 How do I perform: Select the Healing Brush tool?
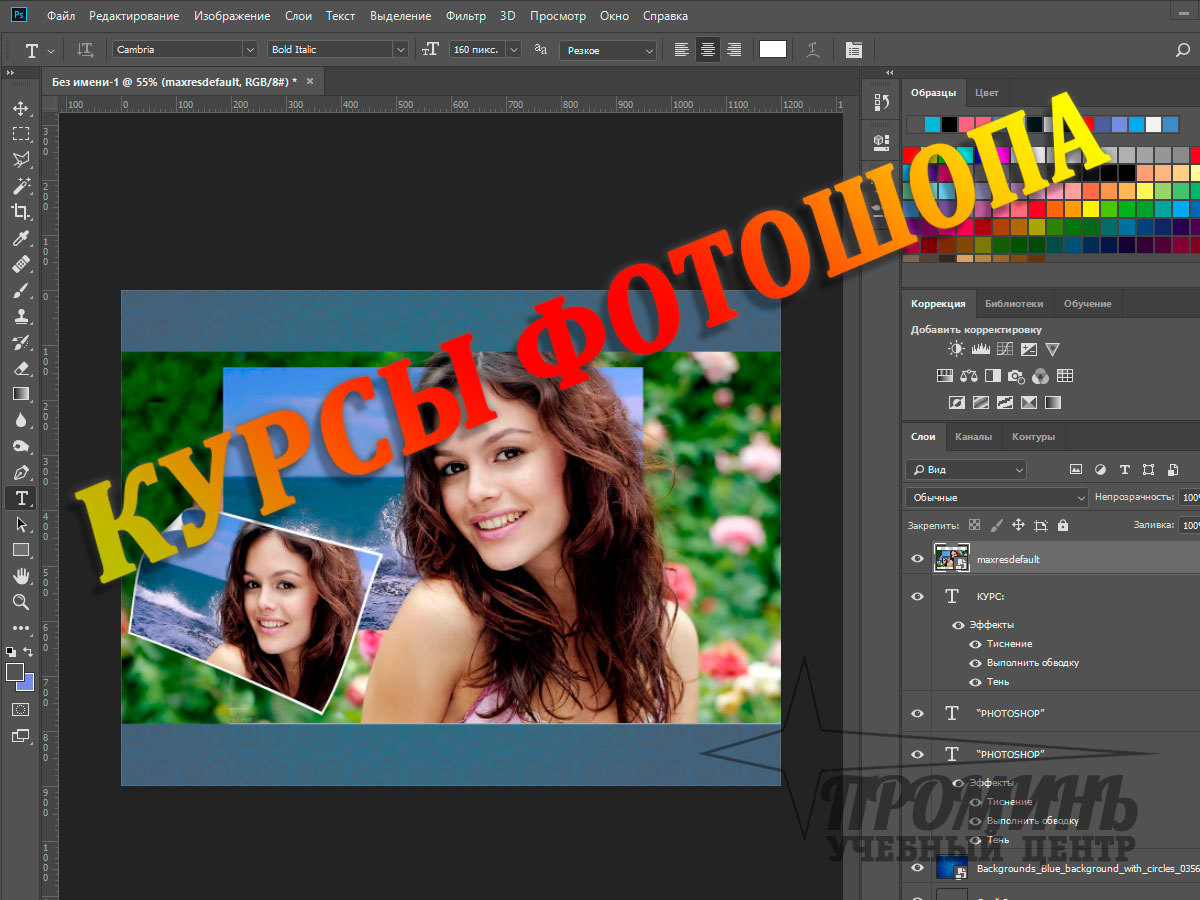tap(21, 264)
